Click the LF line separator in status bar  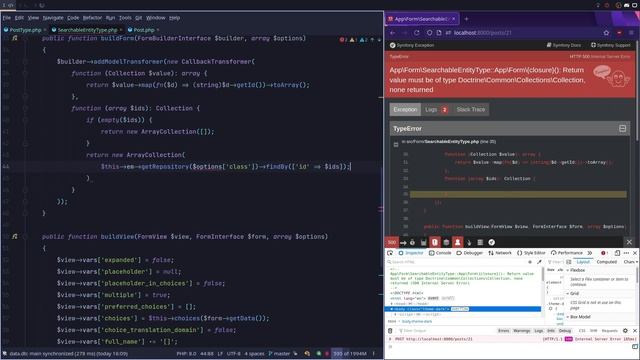tap(220, 354)
